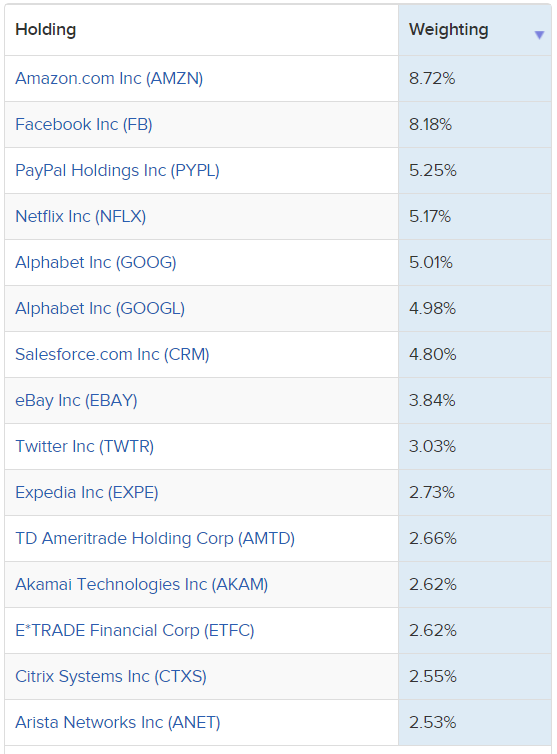This screenshot has height=754, width=557.
Task: Click the 2.53% weighting cell
Action: [x=475, y=722]
